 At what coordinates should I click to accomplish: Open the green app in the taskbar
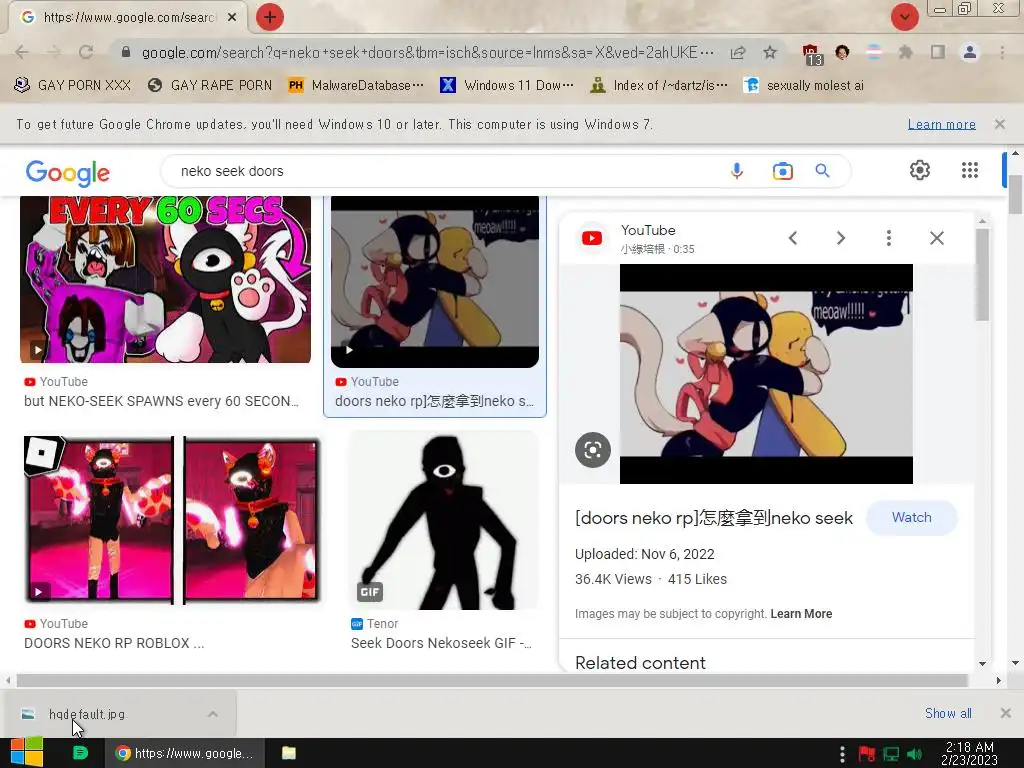80,753
